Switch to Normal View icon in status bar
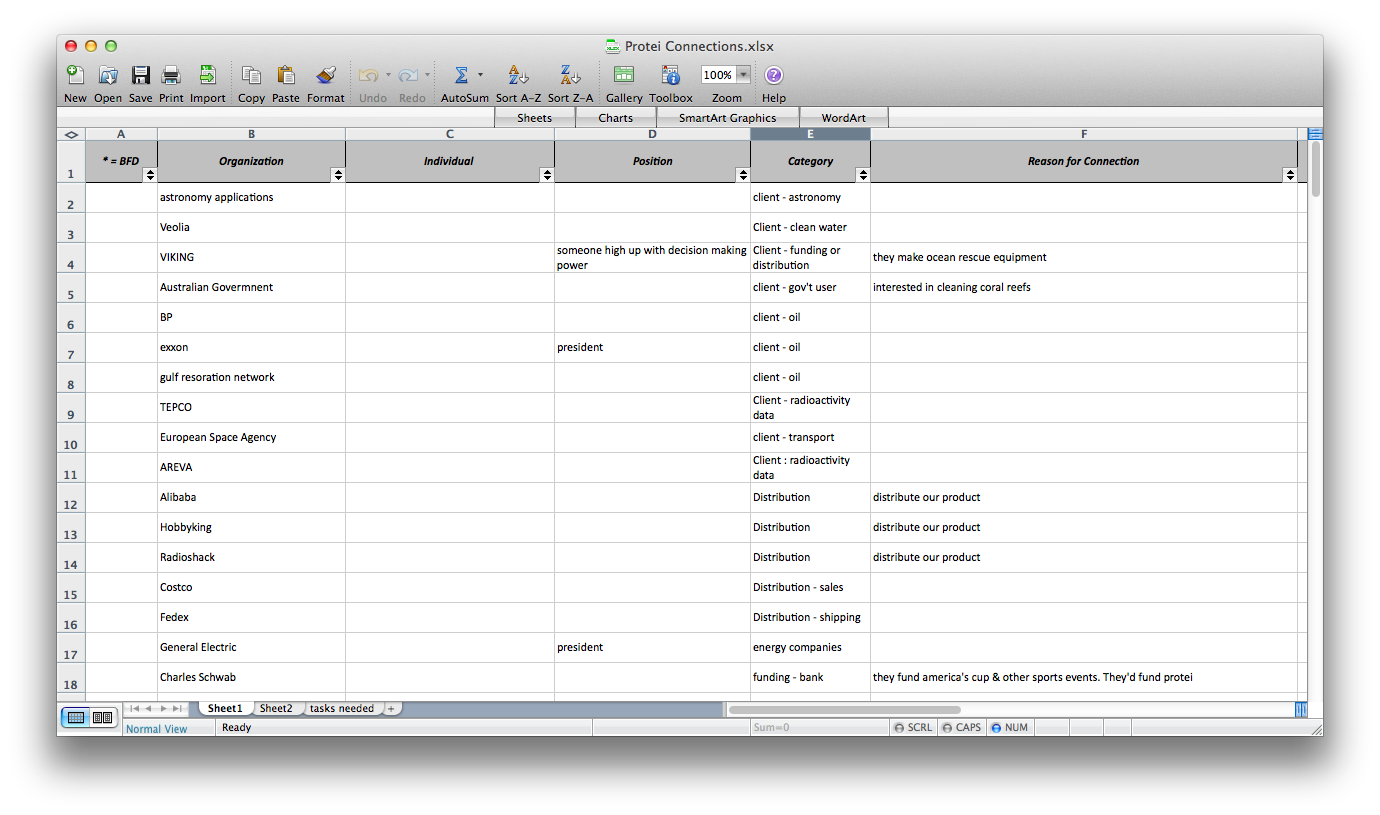Viewport: 1380px width, 815px height. coord(77,717)
